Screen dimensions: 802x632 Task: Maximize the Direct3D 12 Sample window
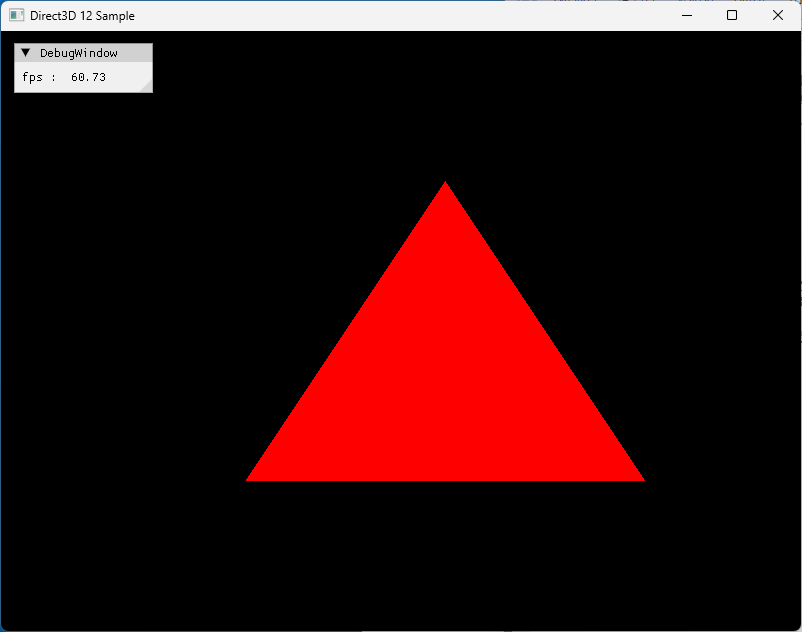[732, 15]
